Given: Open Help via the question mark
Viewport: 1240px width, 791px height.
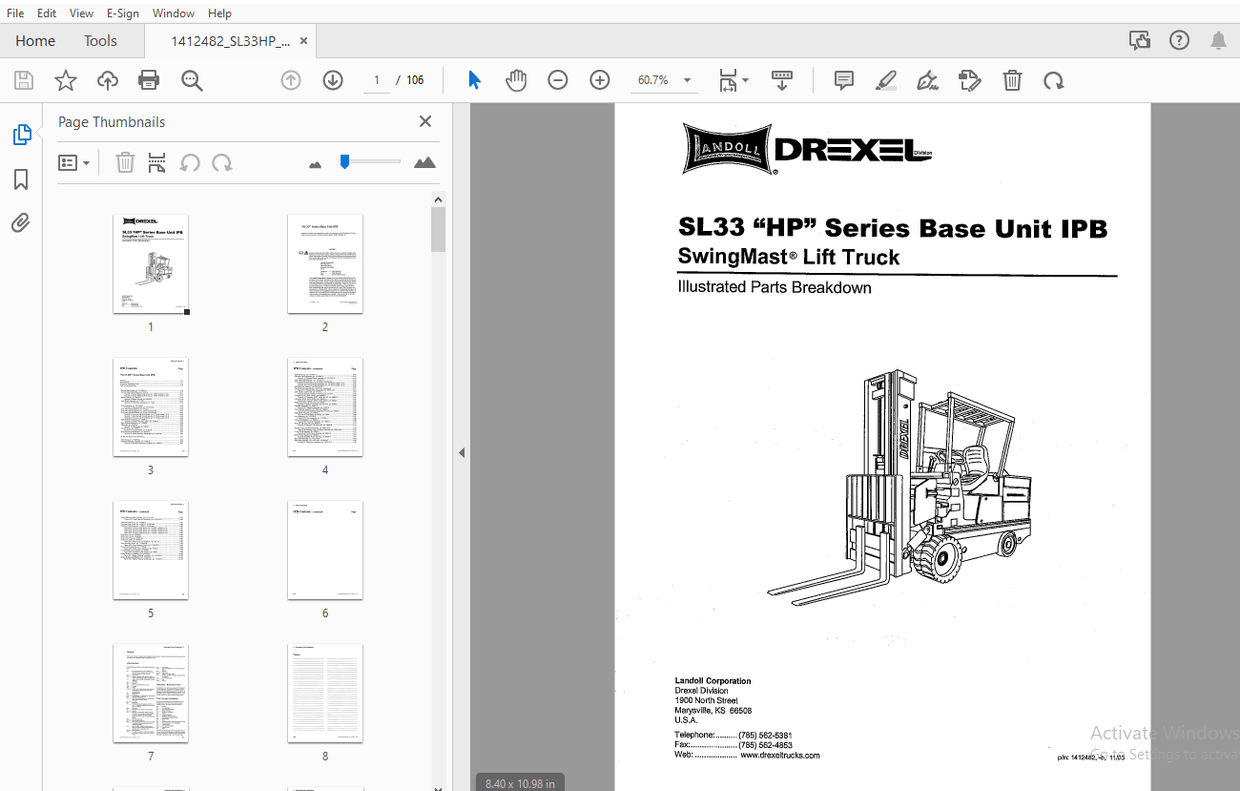Looking at the screenshot, I should coord(1179,40).
